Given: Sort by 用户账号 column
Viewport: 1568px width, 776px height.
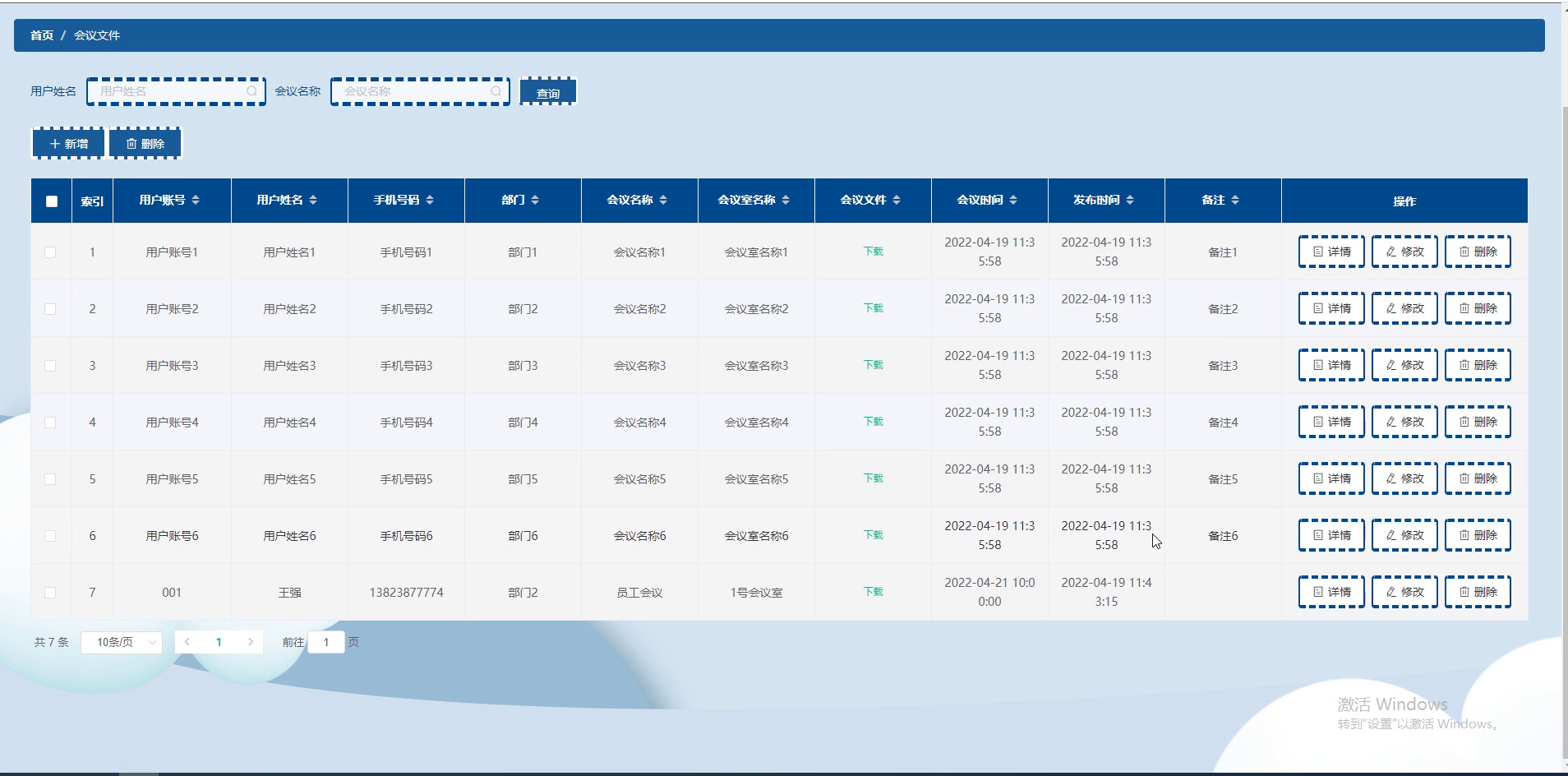Looking at the screenshot, I should point(196,200).
